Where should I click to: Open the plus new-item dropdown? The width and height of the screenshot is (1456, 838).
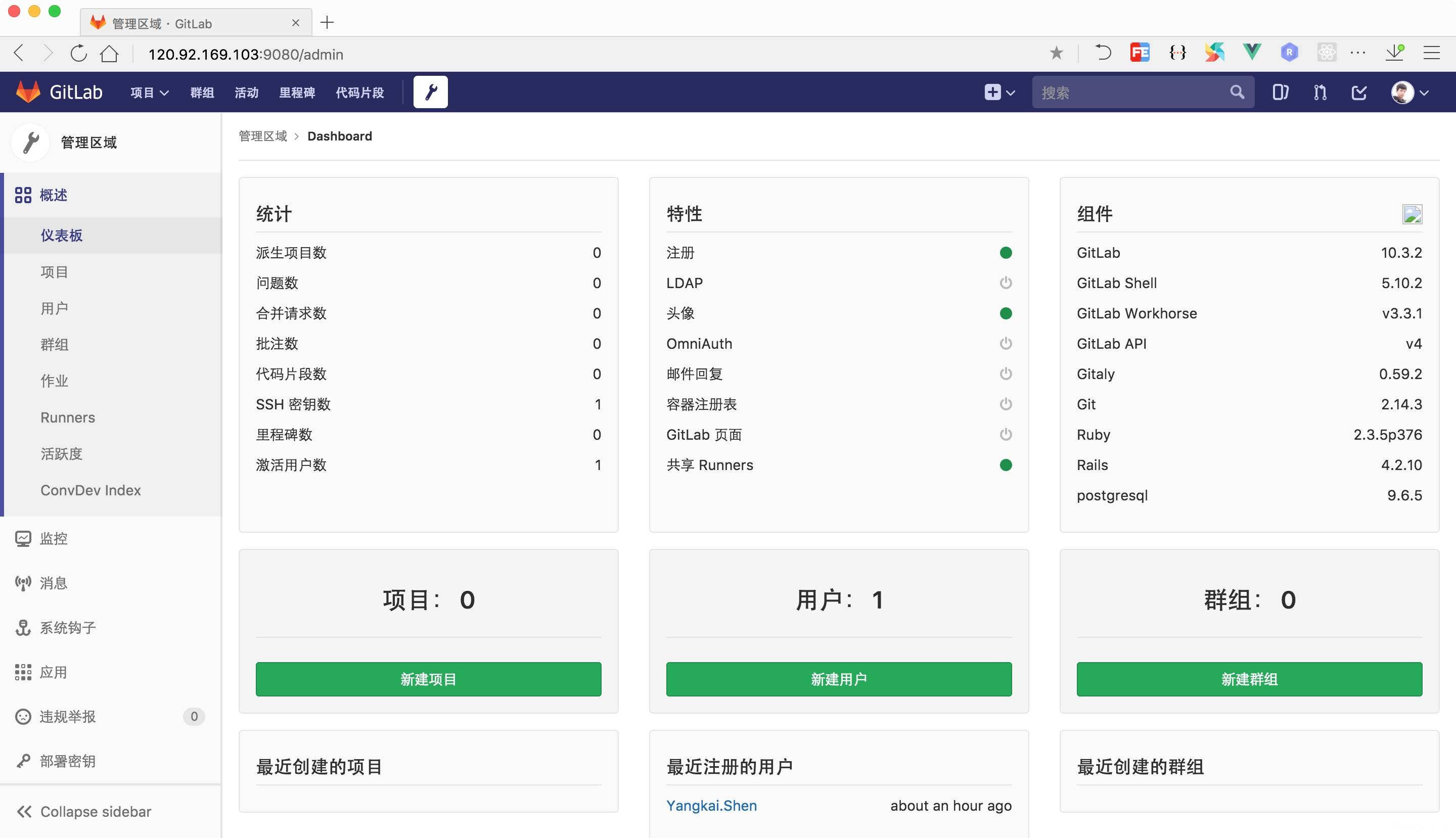coord(999,92)
